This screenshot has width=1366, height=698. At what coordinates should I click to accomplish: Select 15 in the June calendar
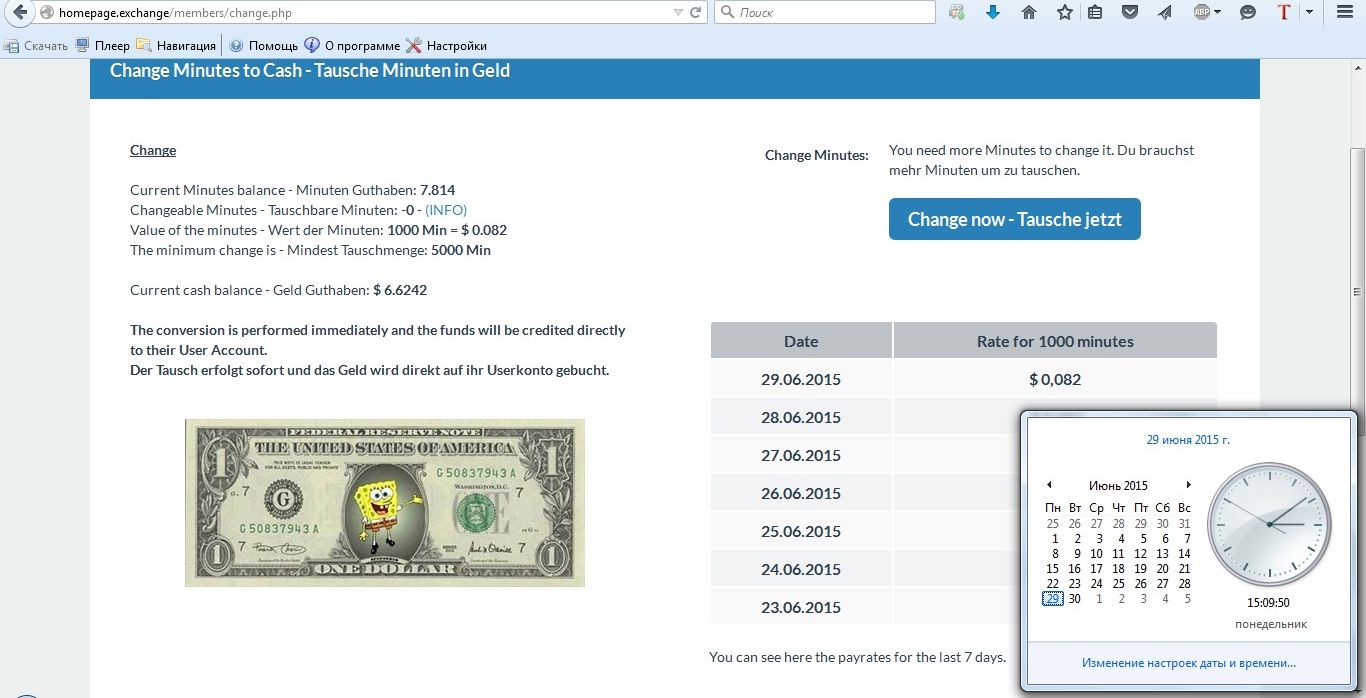coord(1053,569)
